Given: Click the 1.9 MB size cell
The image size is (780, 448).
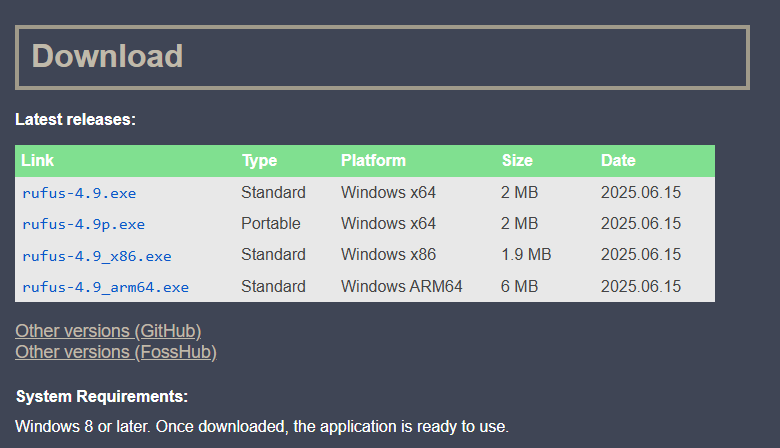Looking at the screenshot, I should pos(526,255).
